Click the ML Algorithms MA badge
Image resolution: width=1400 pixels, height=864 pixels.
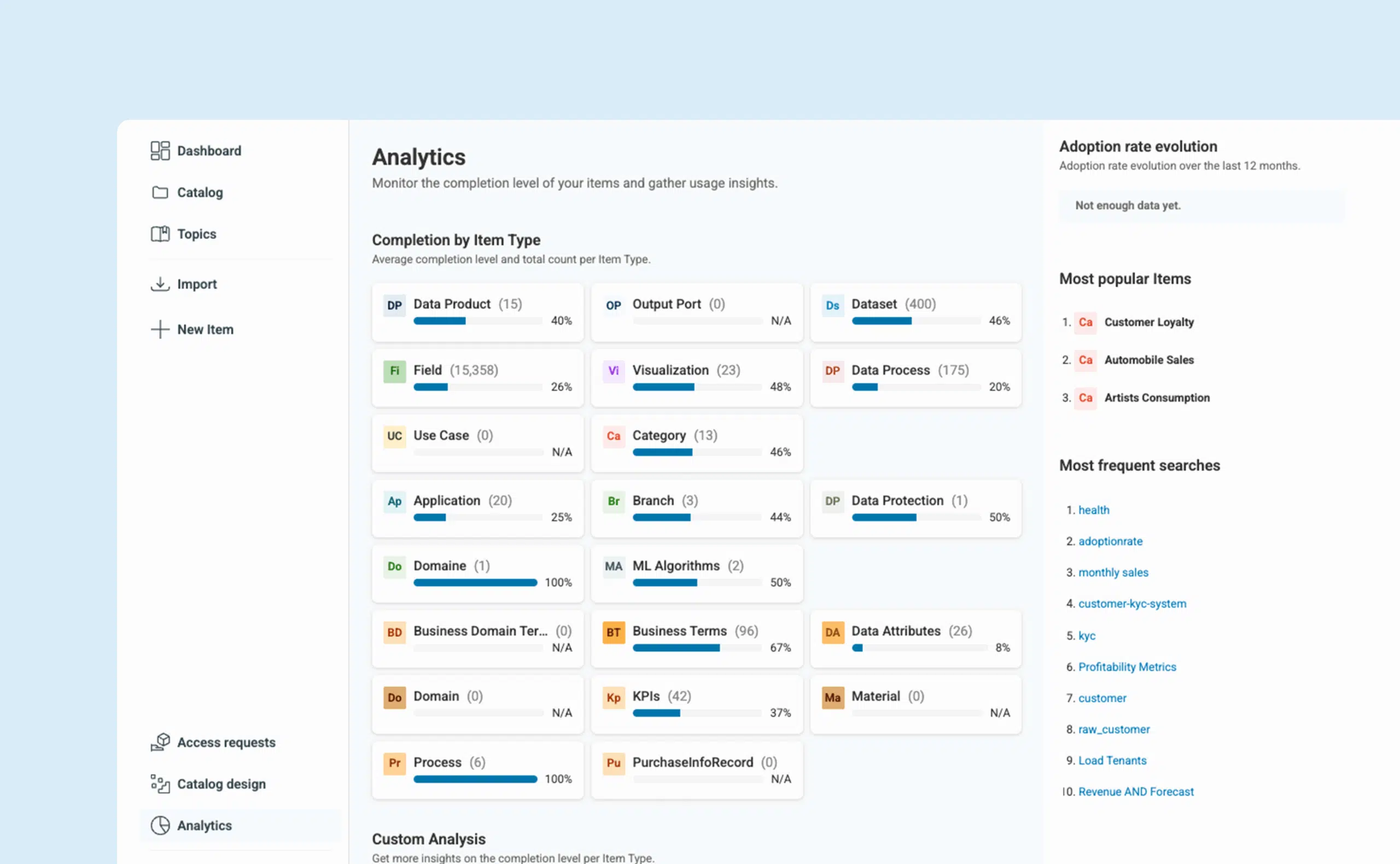[614, 567]
